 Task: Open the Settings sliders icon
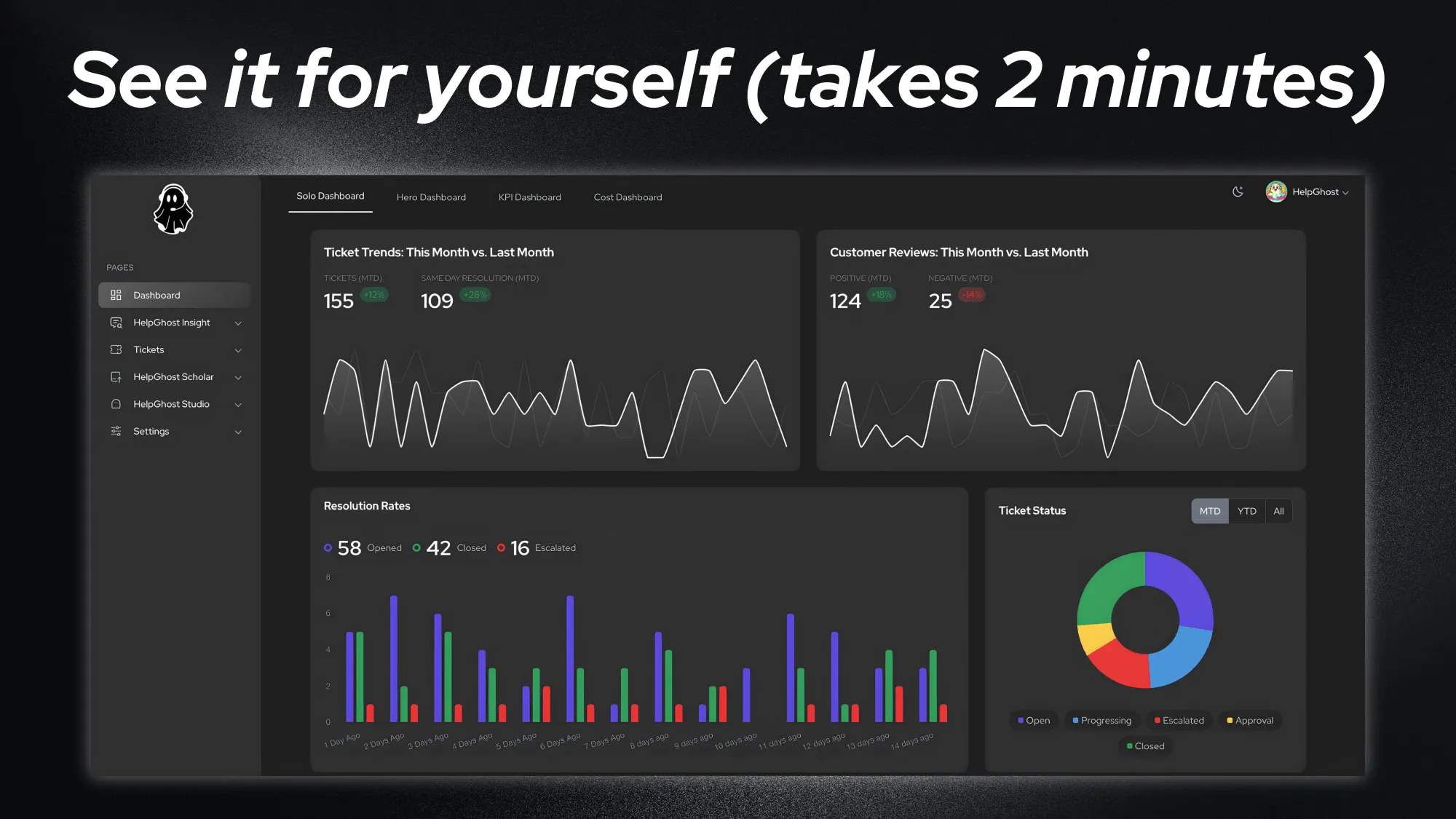(x=116, y=431)
